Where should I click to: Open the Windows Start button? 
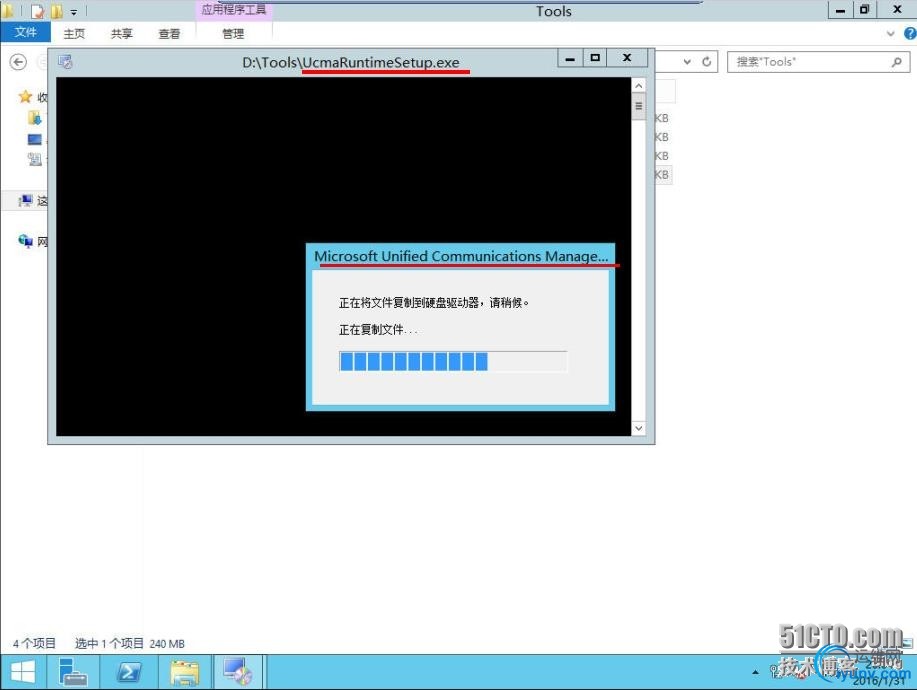coord(23,672)
